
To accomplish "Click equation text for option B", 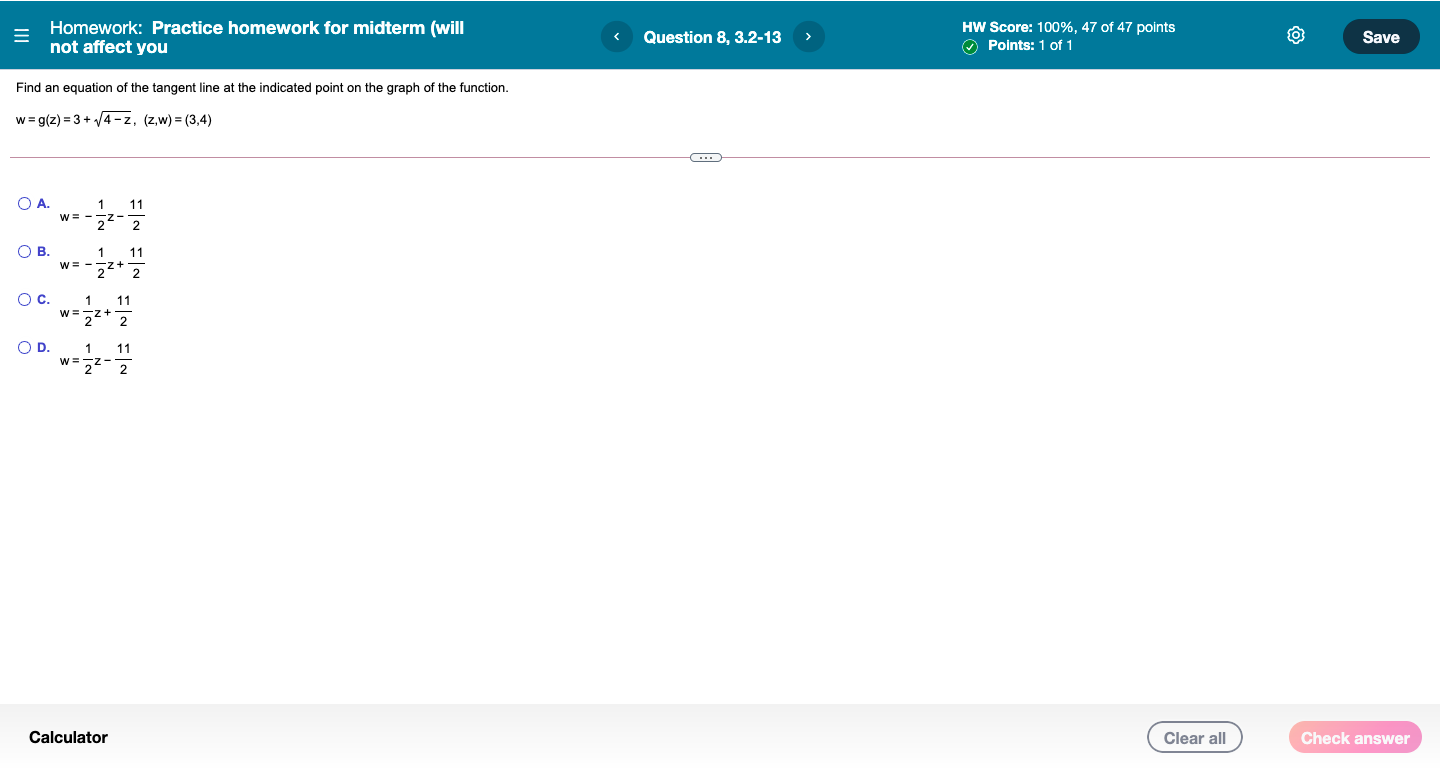I will click(102, 263).
